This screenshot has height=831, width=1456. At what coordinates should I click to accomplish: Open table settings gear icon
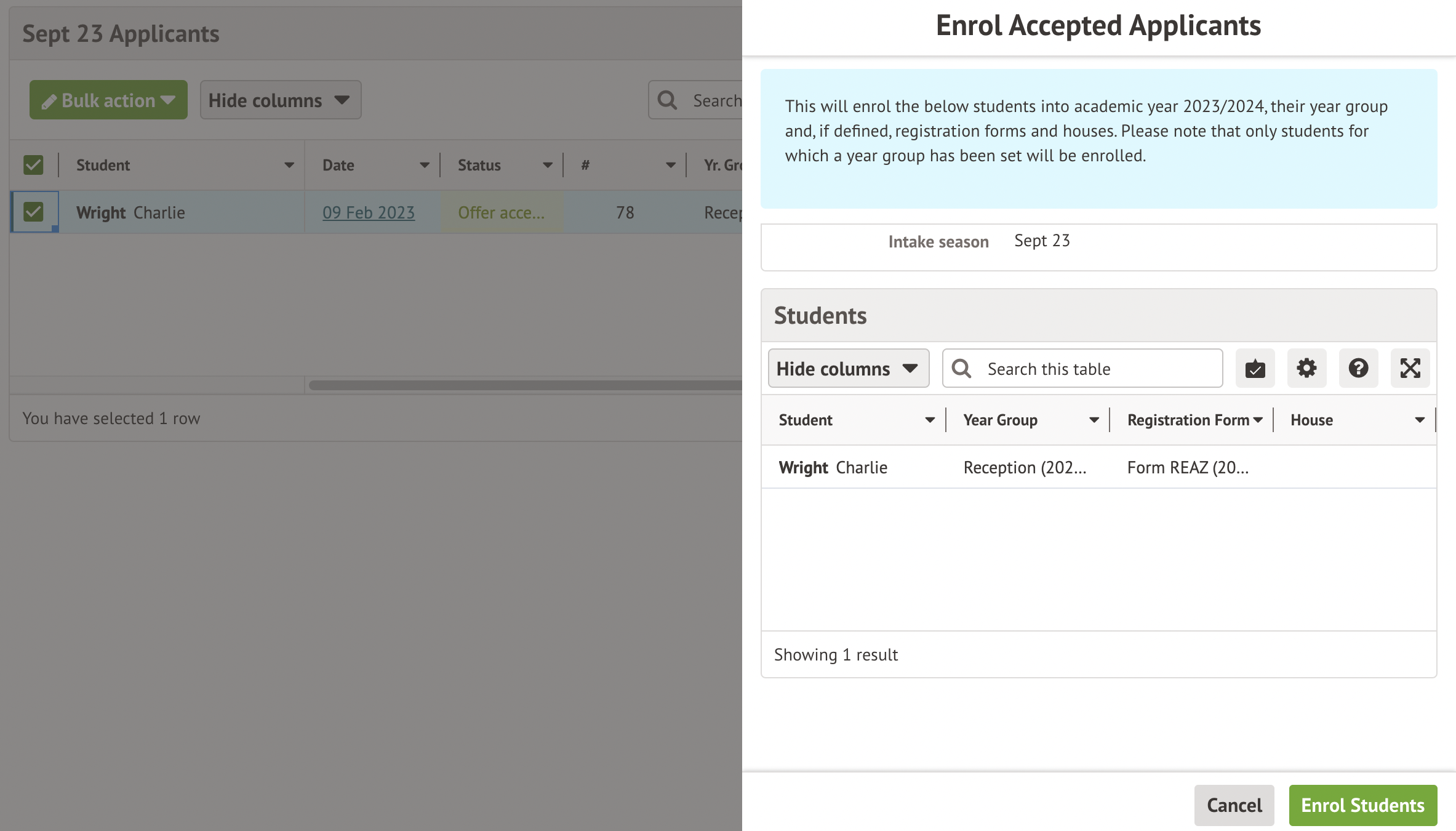pos(1306,369)
